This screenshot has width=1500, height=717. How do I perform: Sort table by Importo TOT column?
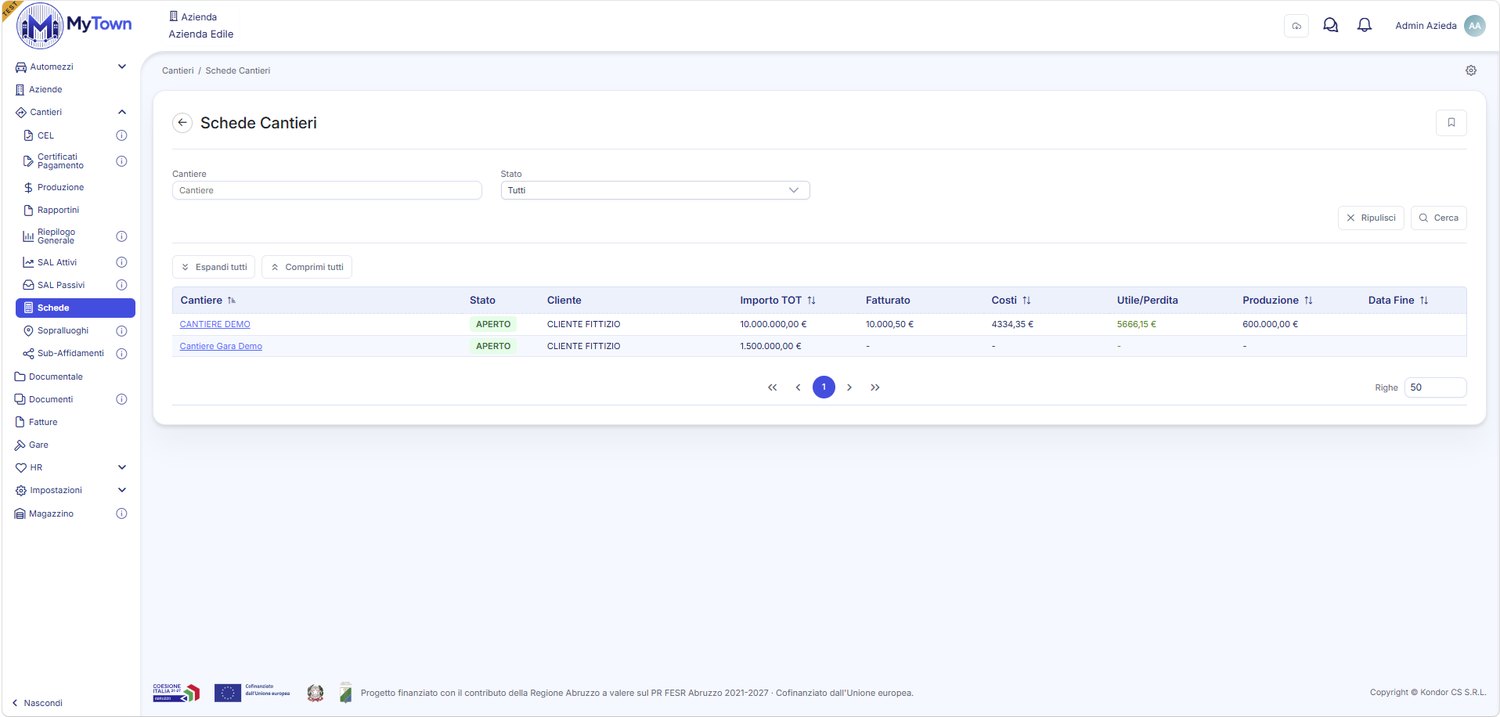click(811, 300)
